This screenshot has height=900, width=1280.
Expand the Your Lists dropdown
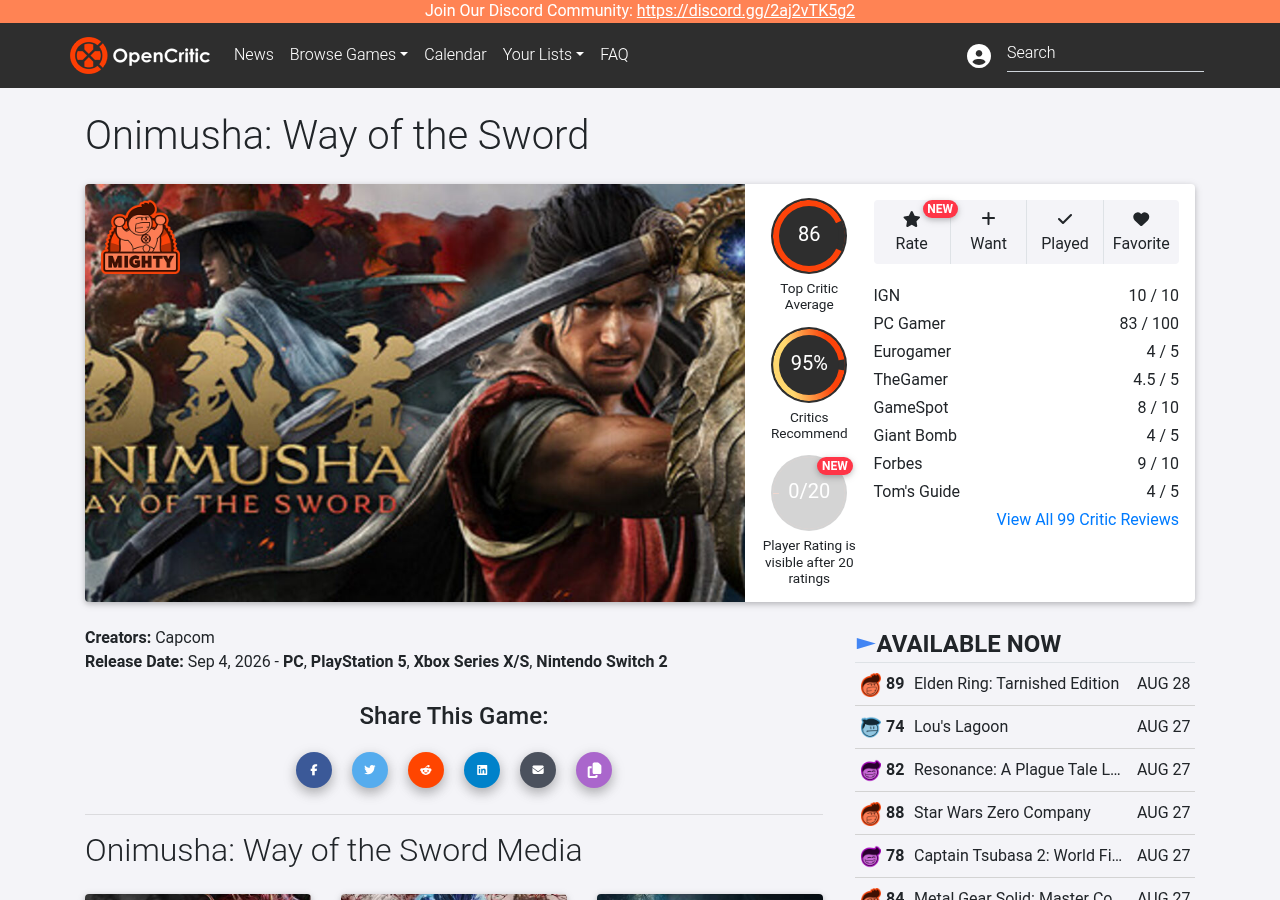543,55
